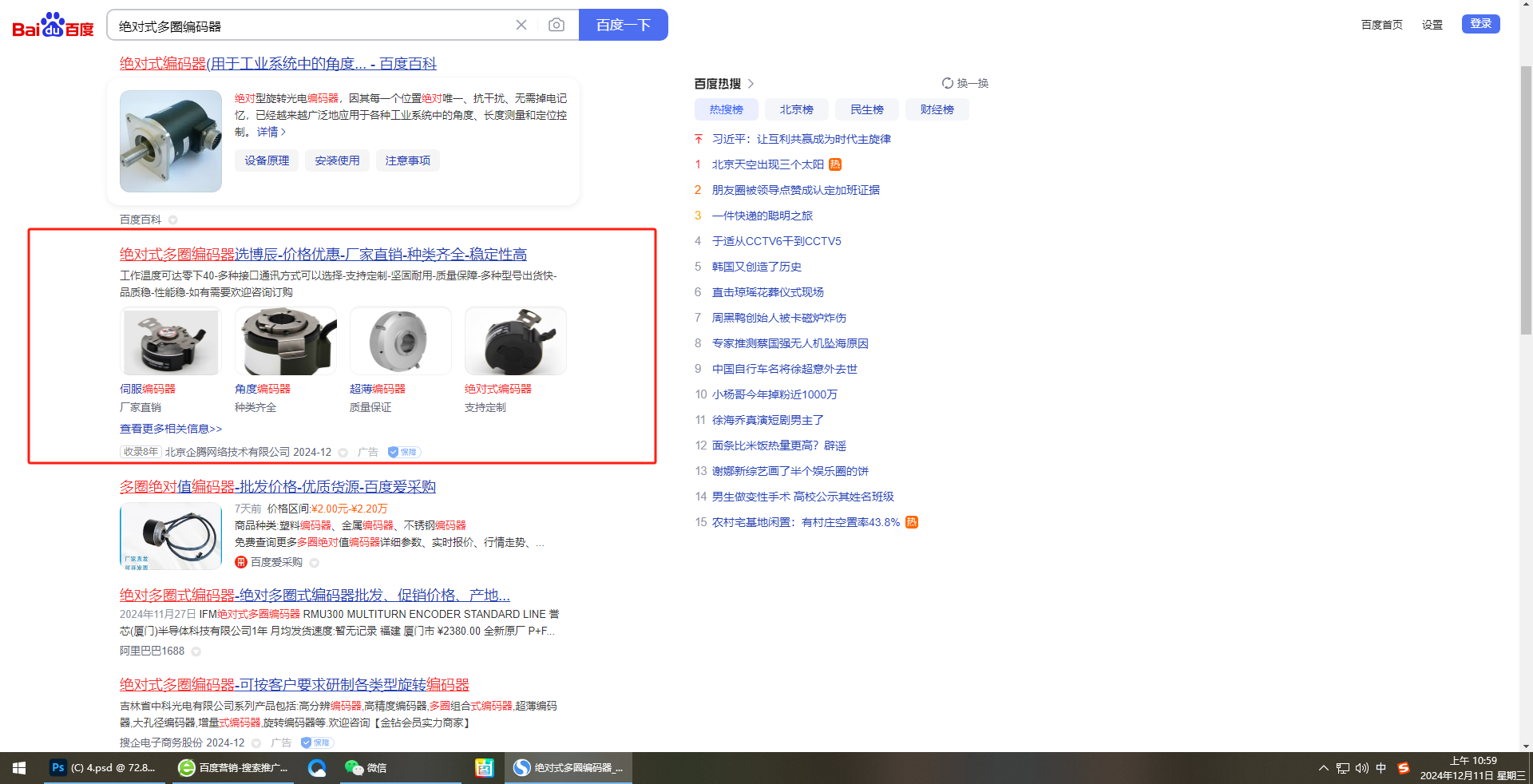
Task: Switch to the 民生榜 tab
Action: [x=867, y=109]
